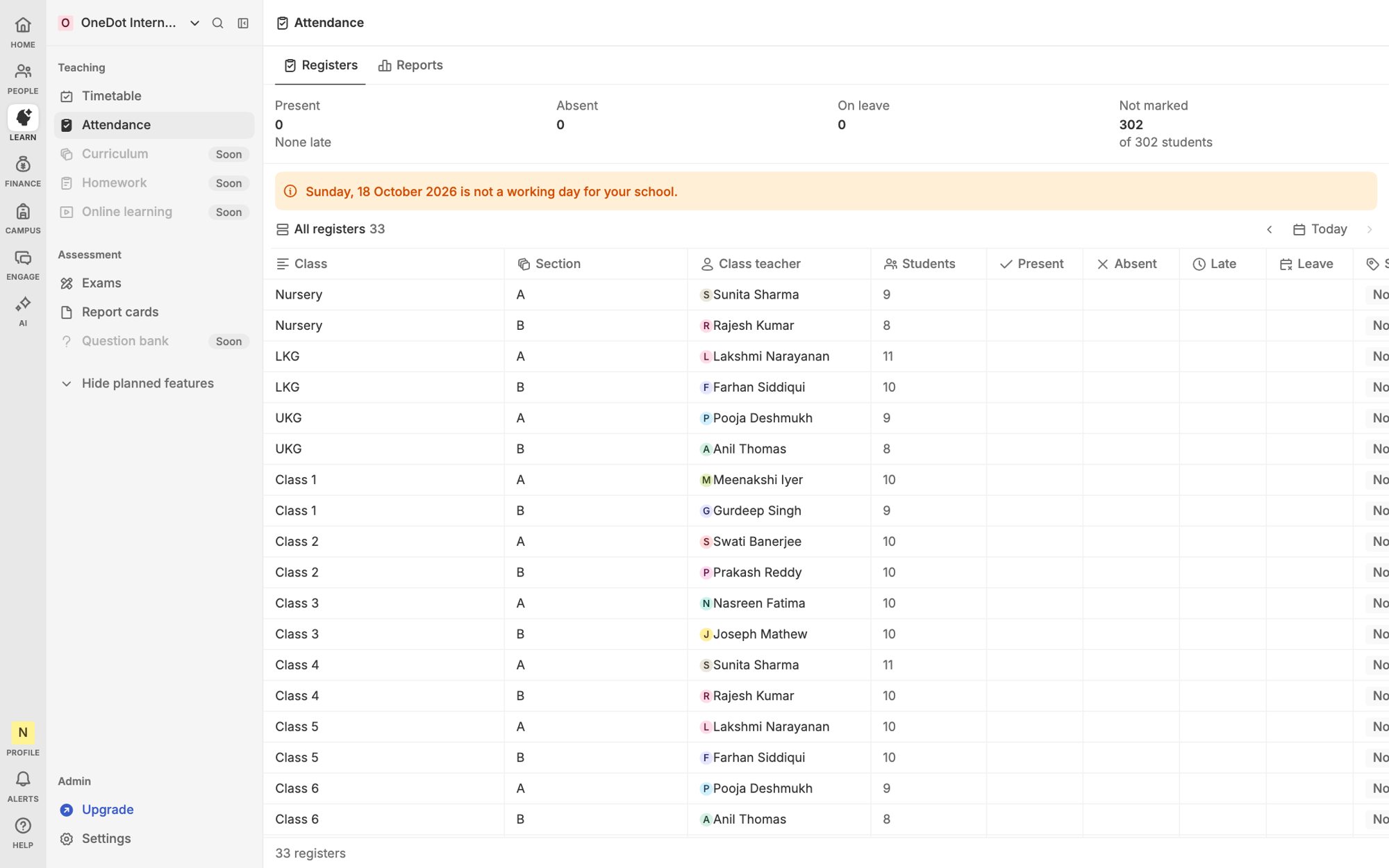Open Settings in the Admin section

pyautogui.click(x=154, y=839)
